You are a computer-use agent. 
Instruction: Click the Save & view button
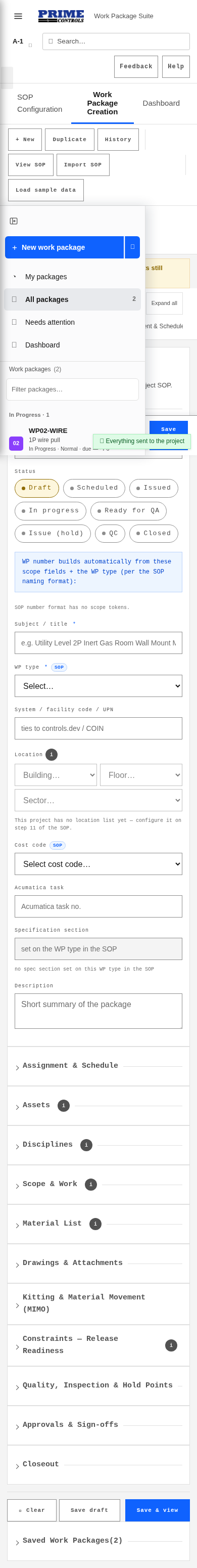(x=158, y=1511)
